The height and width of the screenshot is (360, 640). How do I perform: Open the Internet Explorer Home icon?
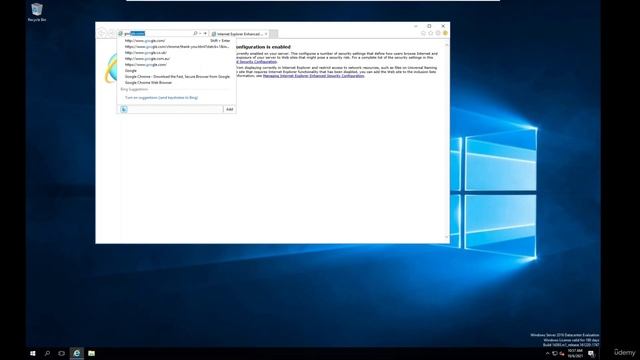tap(423, 33)
